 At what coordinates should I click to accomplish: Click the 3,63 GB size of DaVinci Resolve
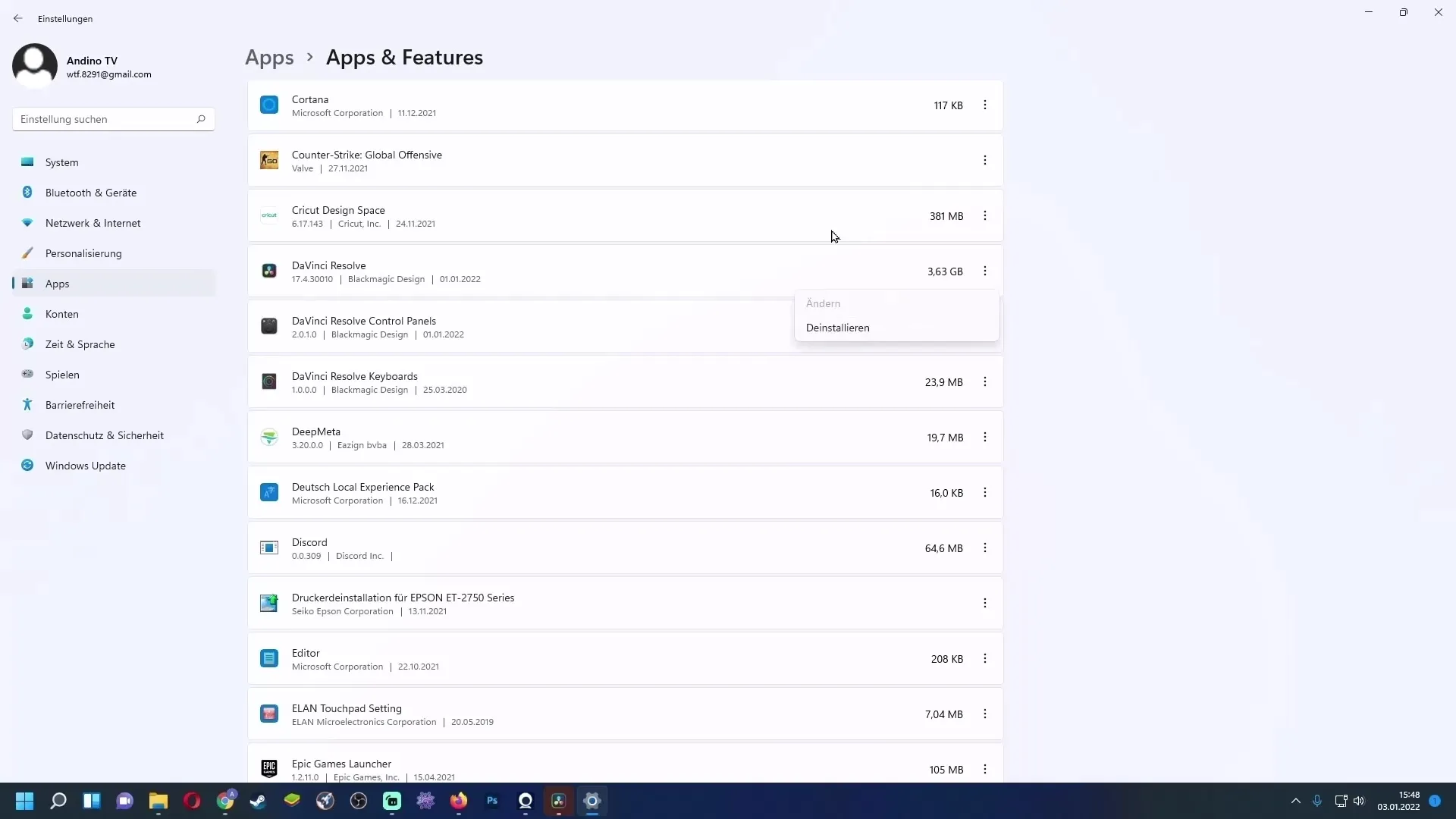pos(945,271)
